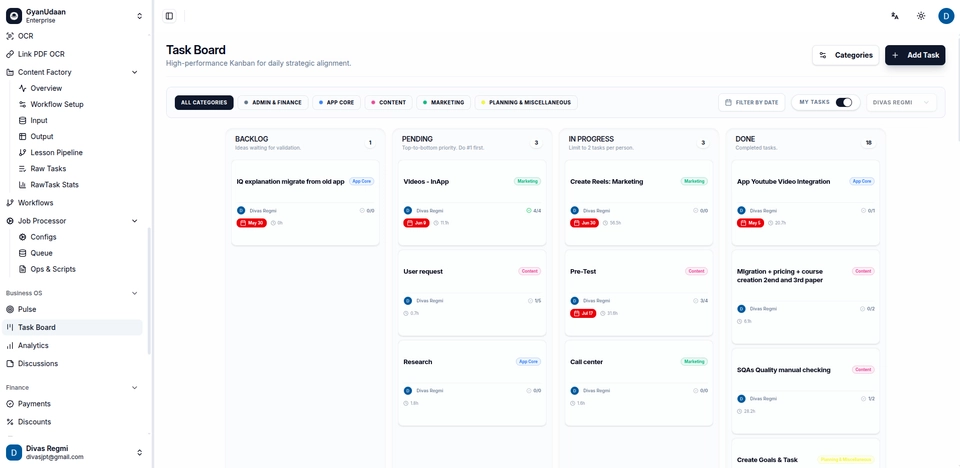Open App Youtube Video Integration task
960x468 pixels.
pos(806,202)
